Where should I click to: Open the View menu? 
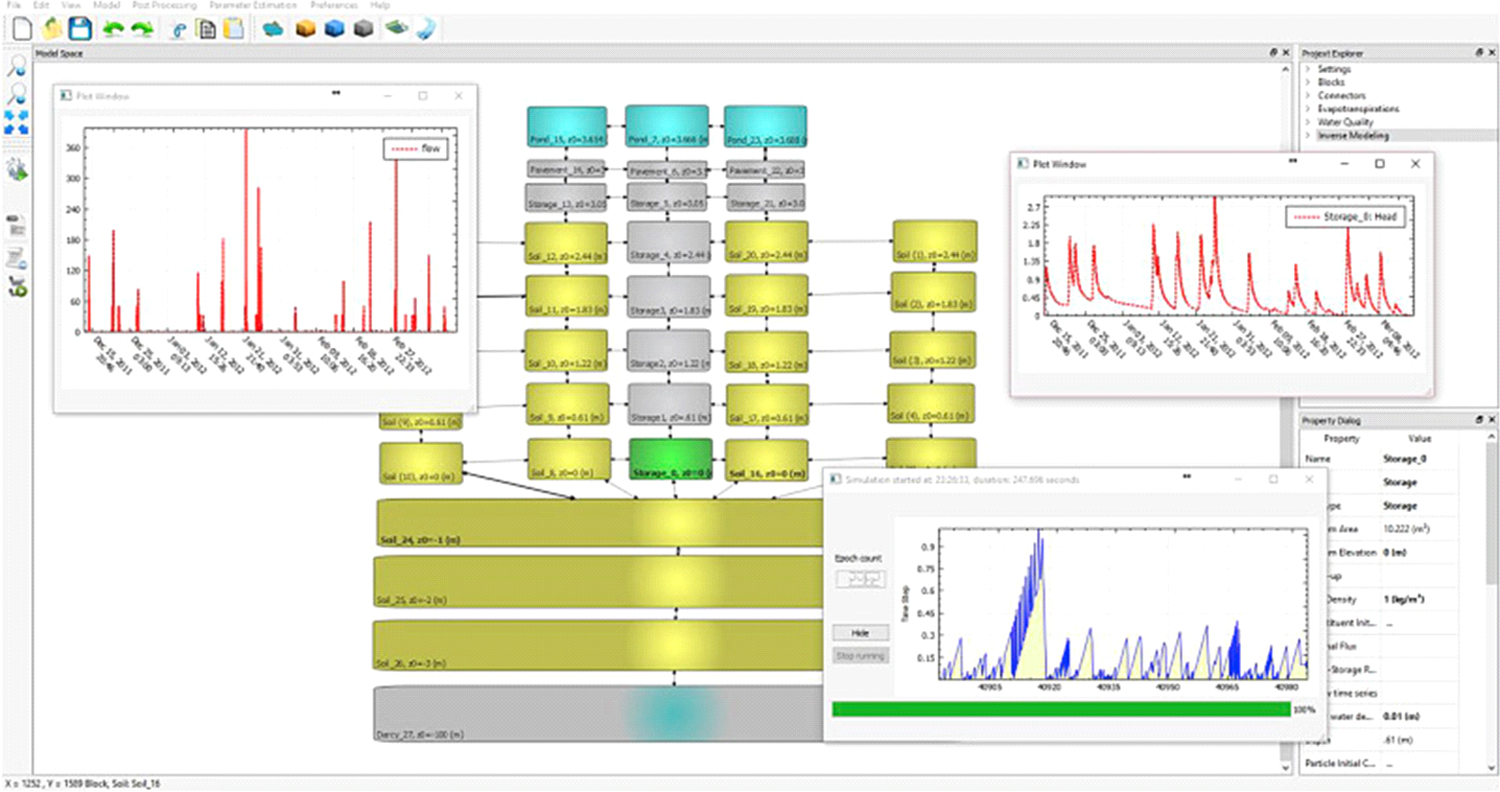click(x=71, y=5)
